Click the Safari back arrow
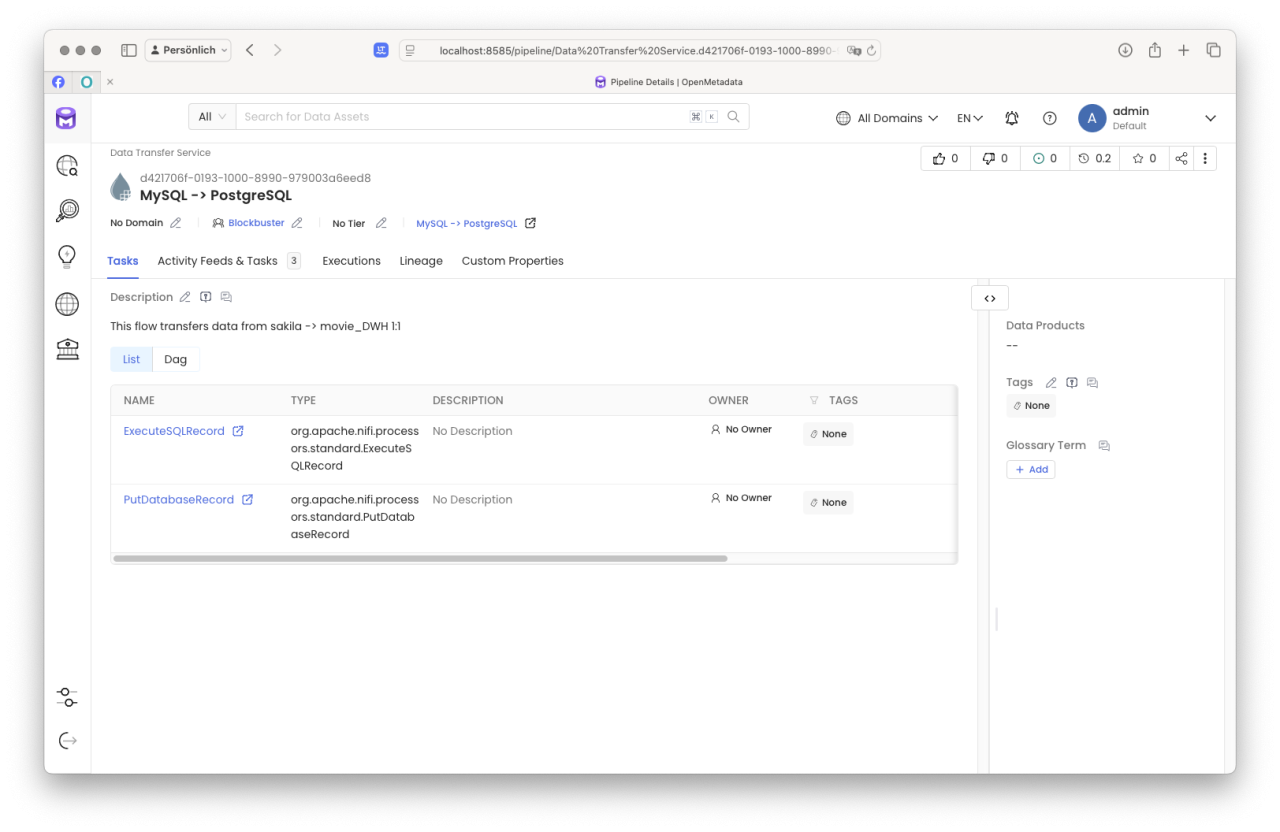Image resolution: width=1280 pixels, height=832 pixels. click(x=250, y=50)
